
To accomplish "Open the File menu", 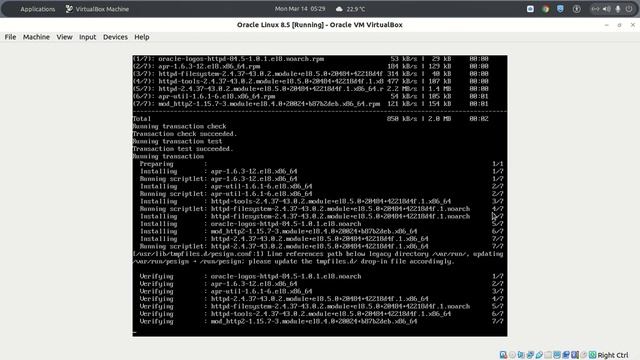I will [10, 37].
